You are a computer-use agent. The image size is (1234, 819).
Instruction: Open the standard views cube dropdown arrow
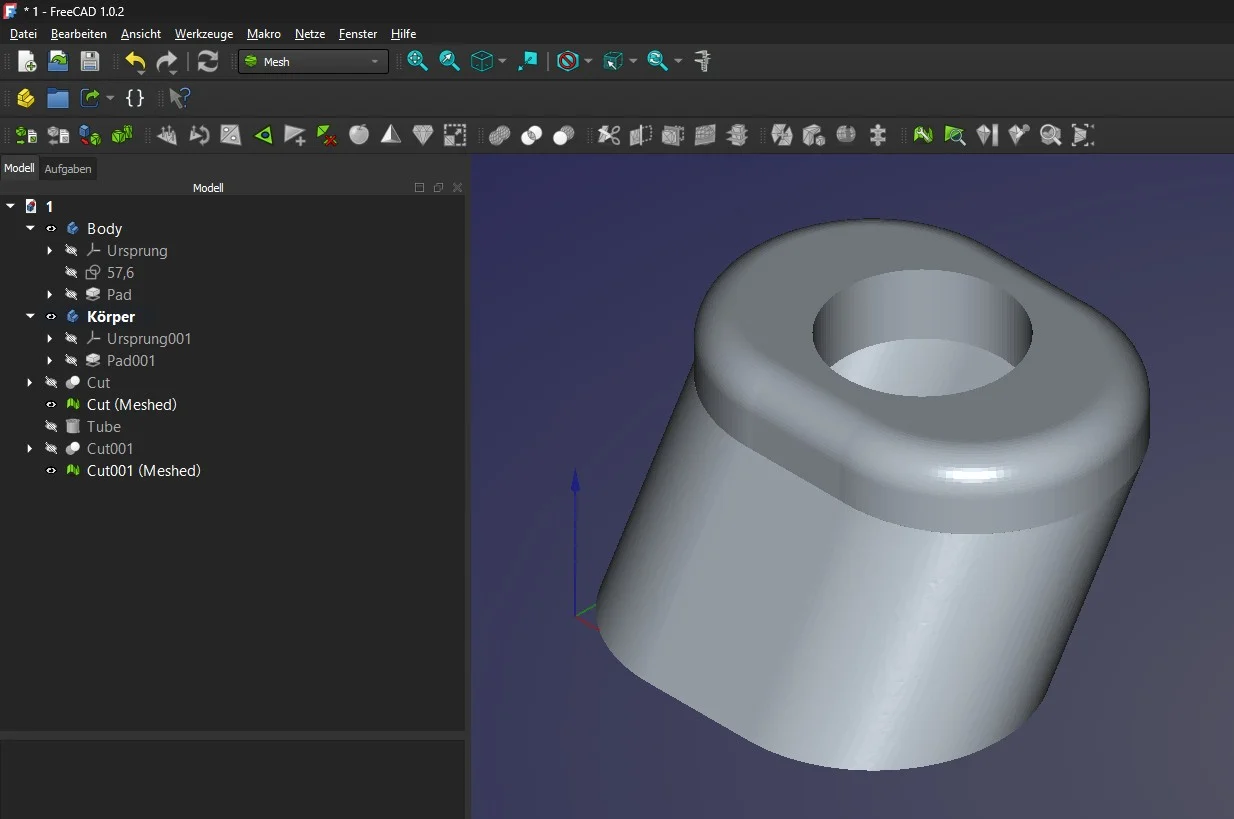pos(502,62)
